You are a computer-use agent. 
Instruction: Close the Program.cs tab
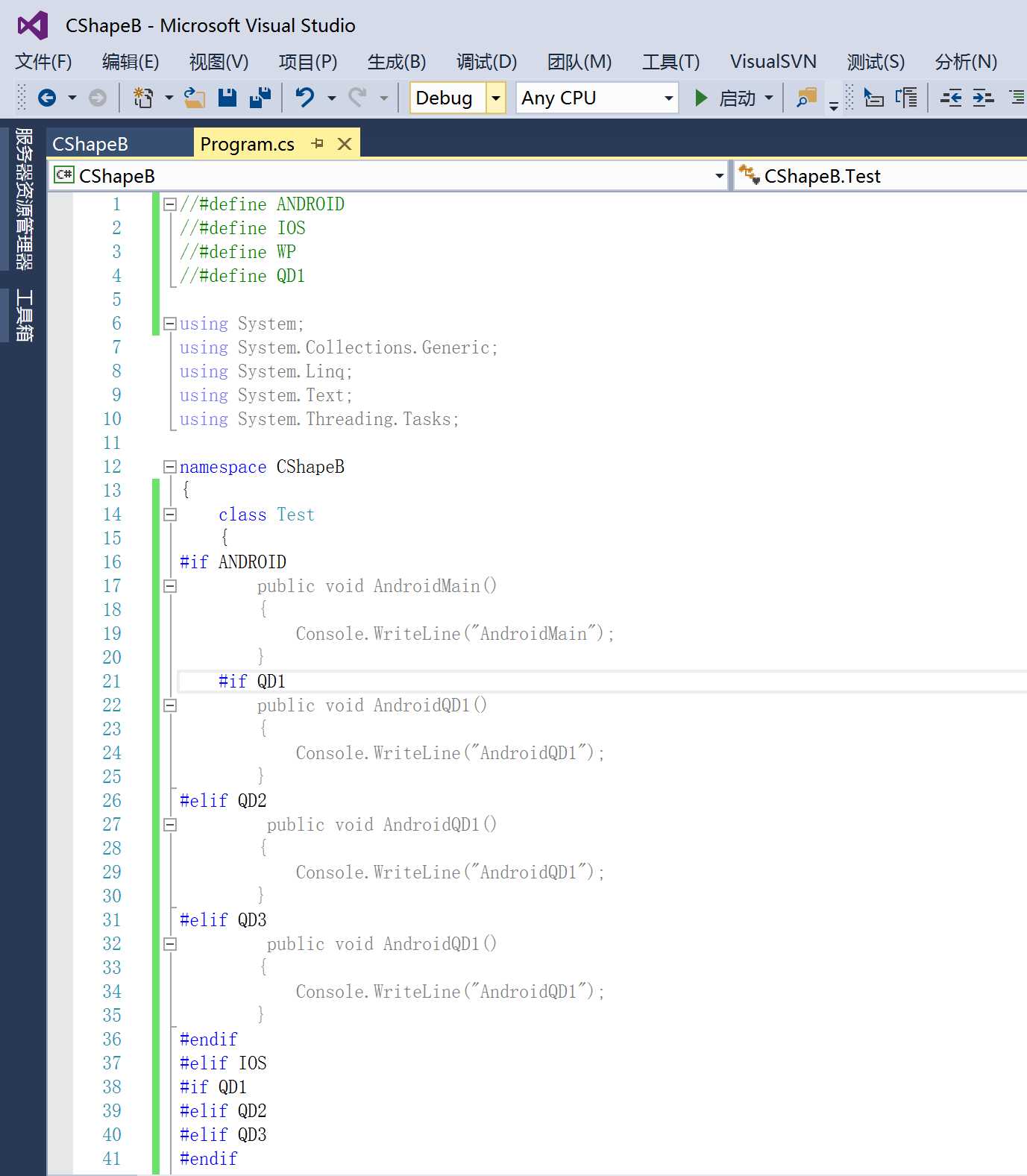pos(345,144)
